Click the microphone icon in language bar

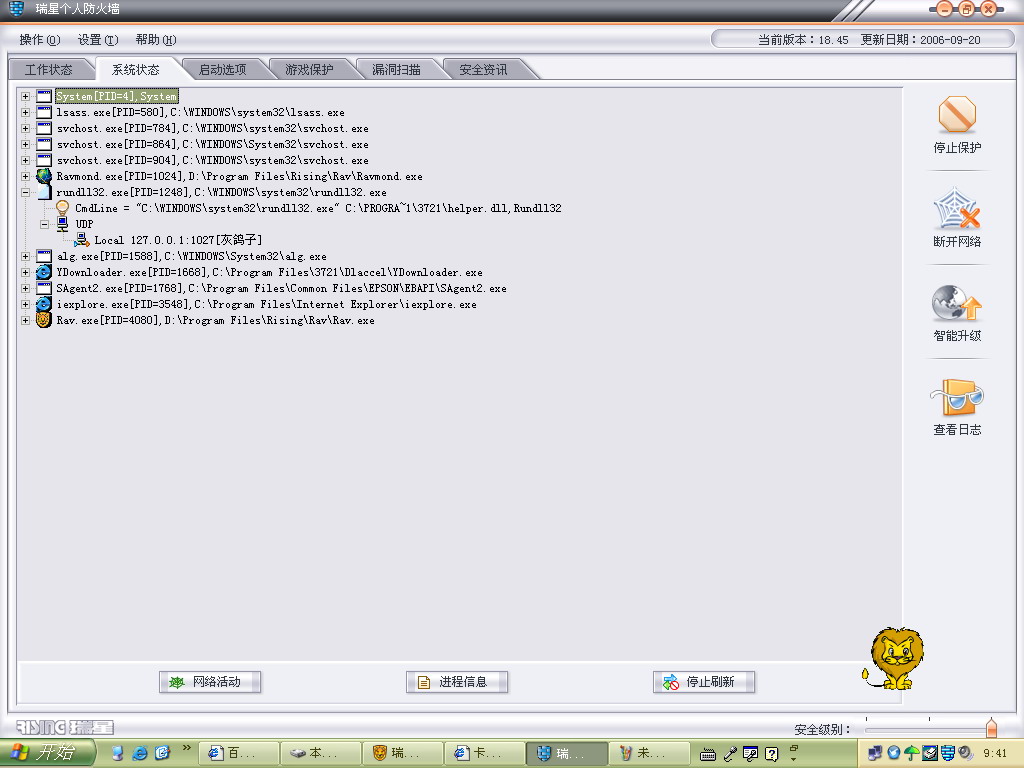point(730,754)
